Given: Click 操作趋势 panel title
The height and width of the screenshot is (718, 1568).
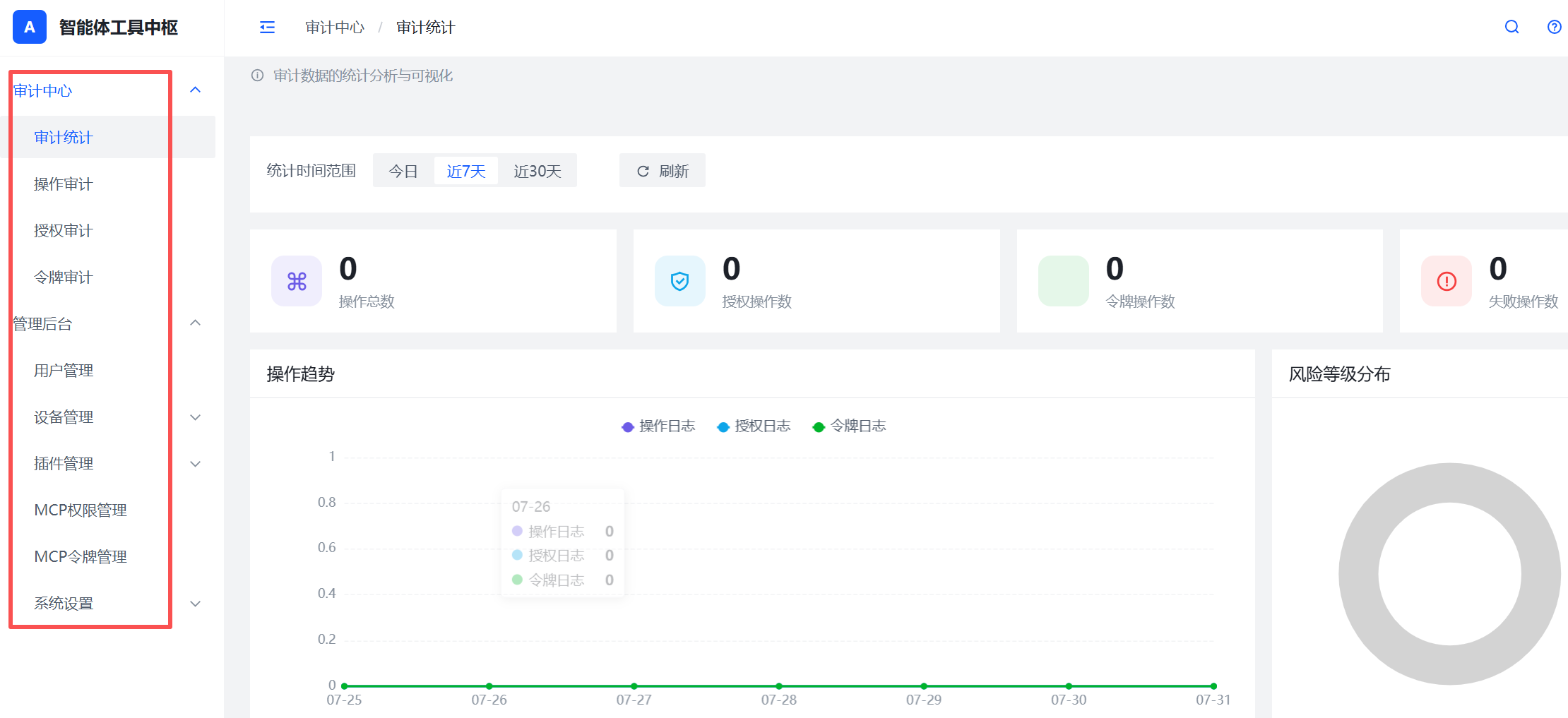Looking at the screenshot, I should (x=301, y=373).
